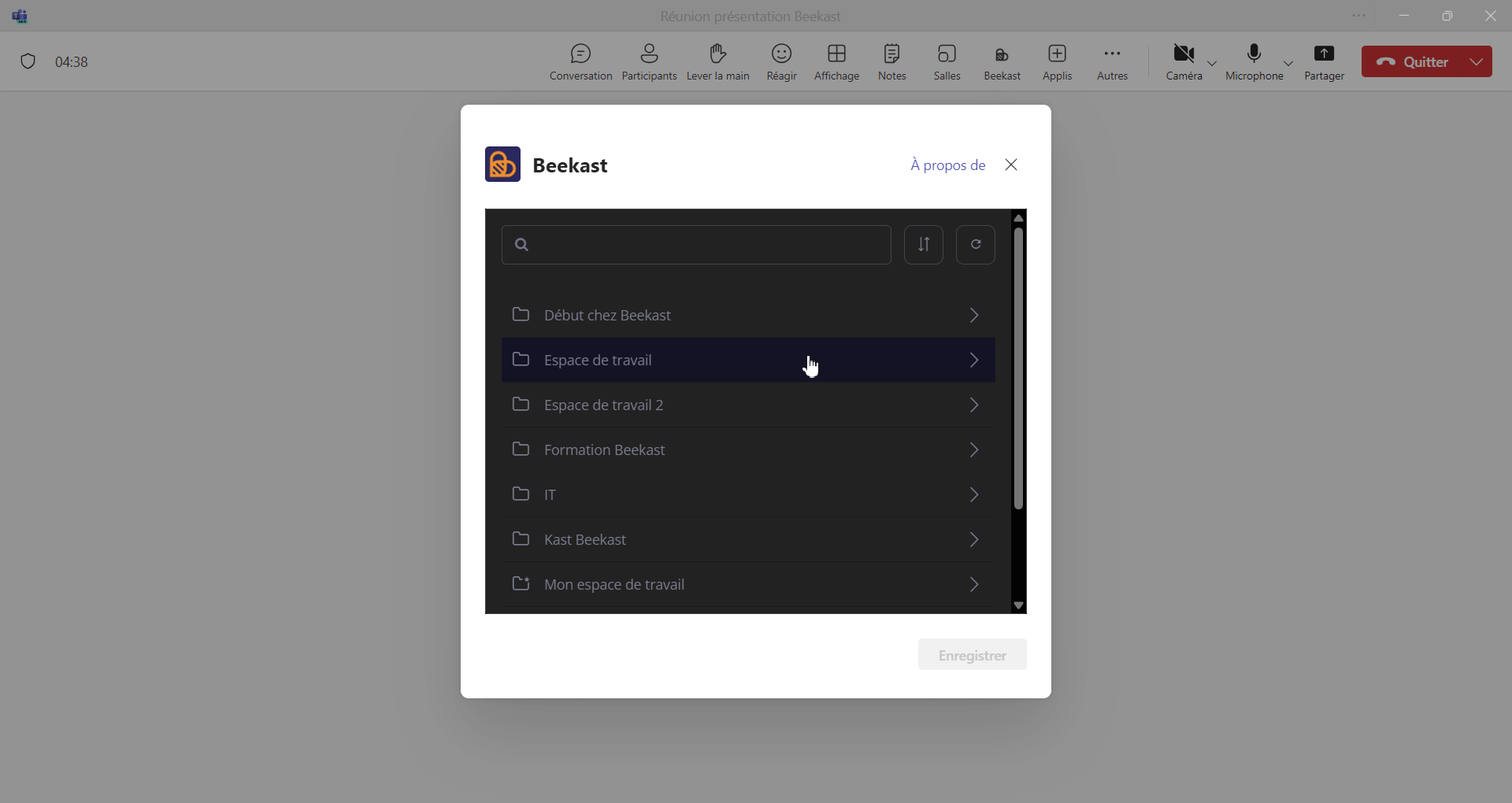Click the Beekast search field

coord(696,245)
